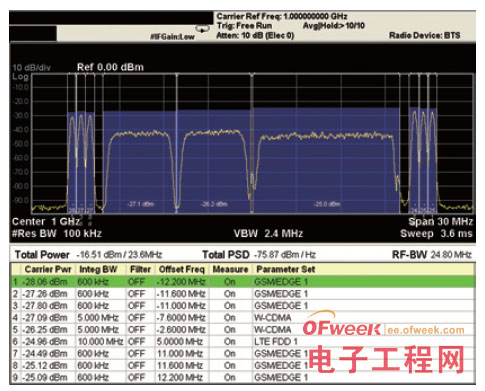Select the 'Filter' column header
The width and height of the screenshot is (485, 391).
tap(140, 269)
